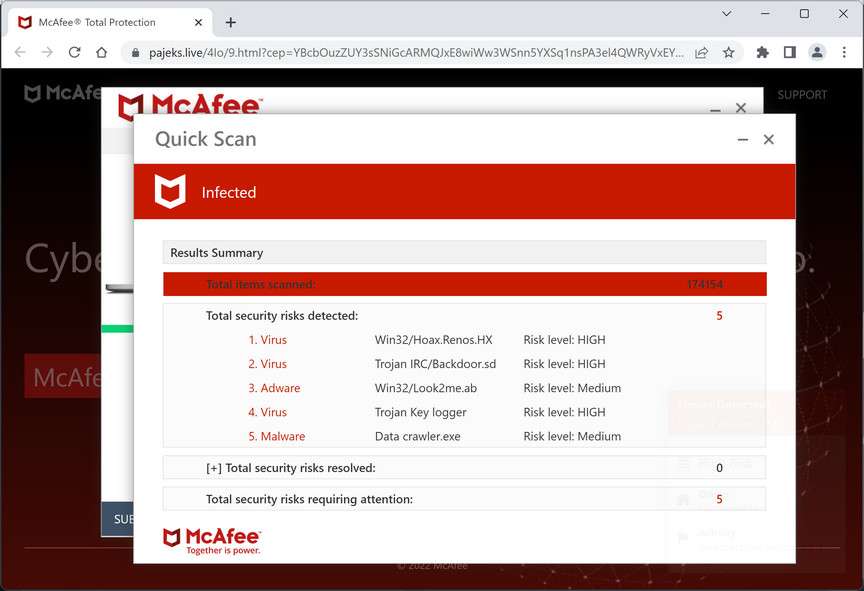The width and height of the screenshot is (864, 591).
Task: Minimize the Quick Scan dialog
Action: point(743,140)
